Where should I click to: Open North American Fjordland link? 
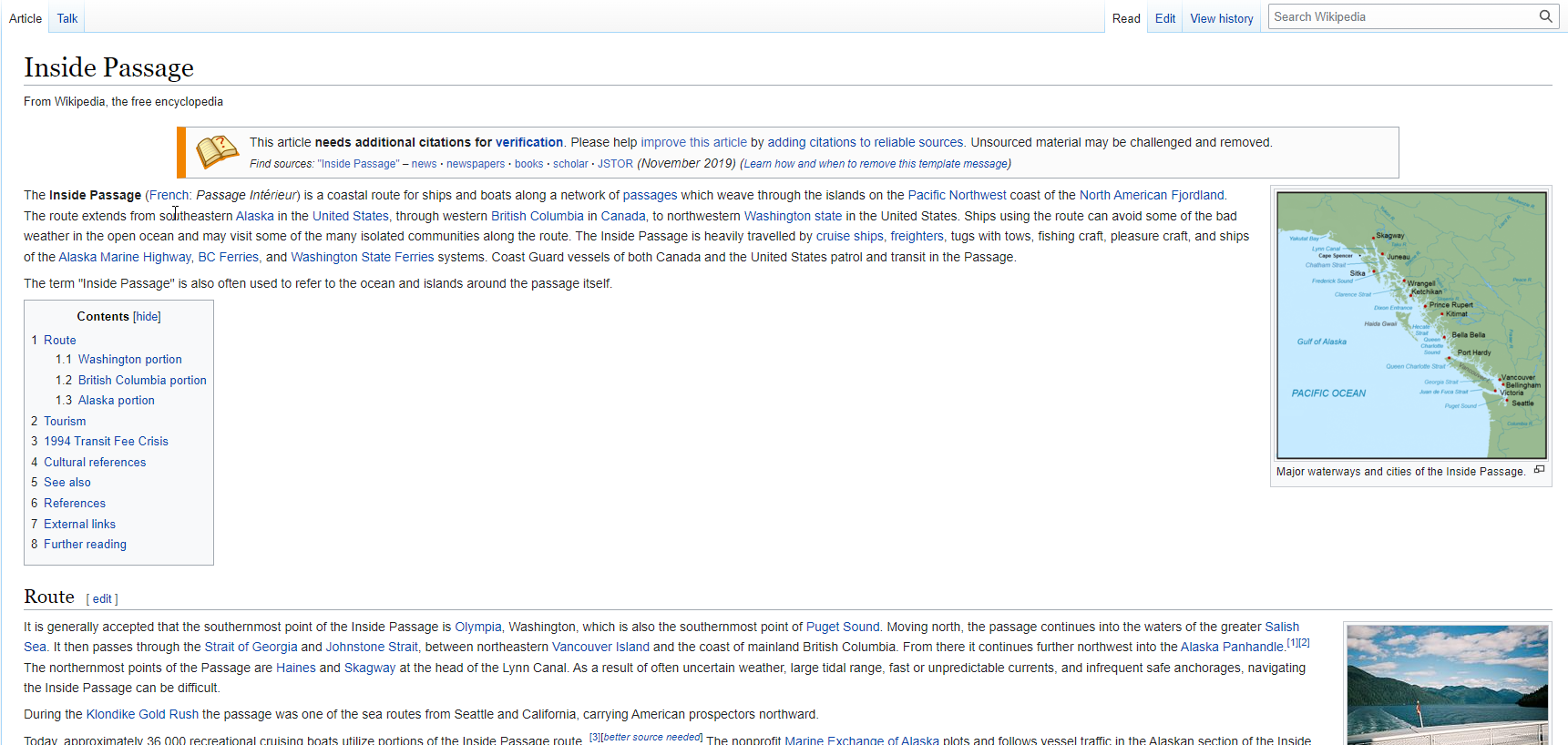tap(1152, 195)
